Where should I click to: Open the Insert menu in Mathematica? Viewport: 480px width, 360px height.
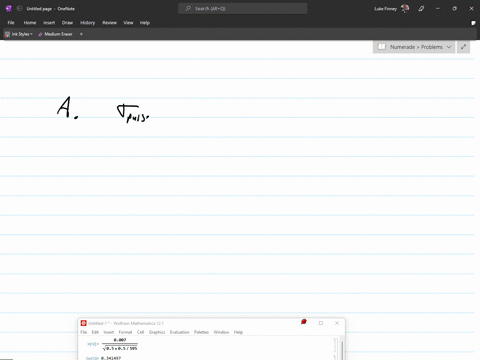coord(109,332)
